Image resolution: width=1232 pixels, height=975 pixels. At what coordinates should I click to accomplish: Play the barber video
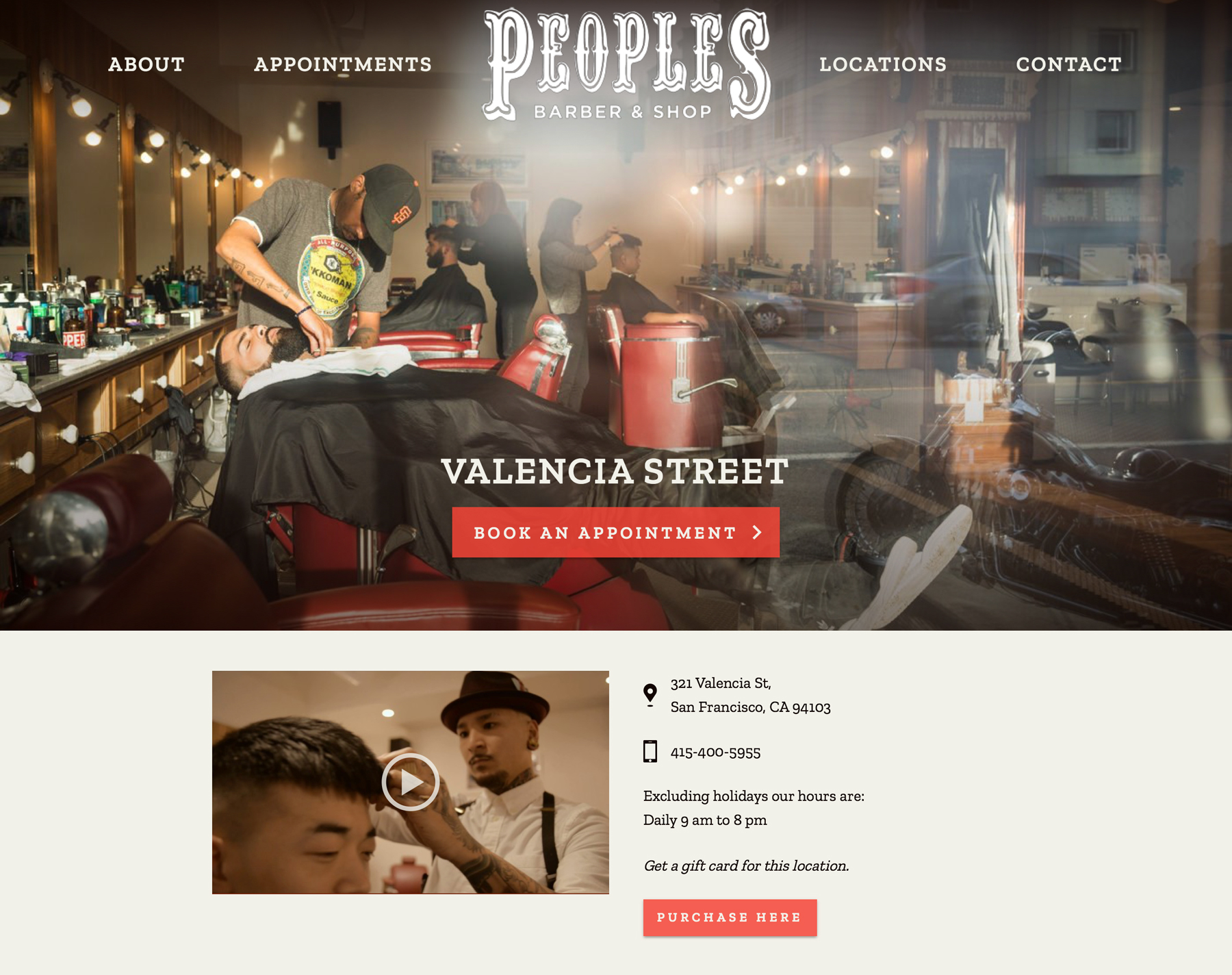pyautogui.click(x=410, y=782)
